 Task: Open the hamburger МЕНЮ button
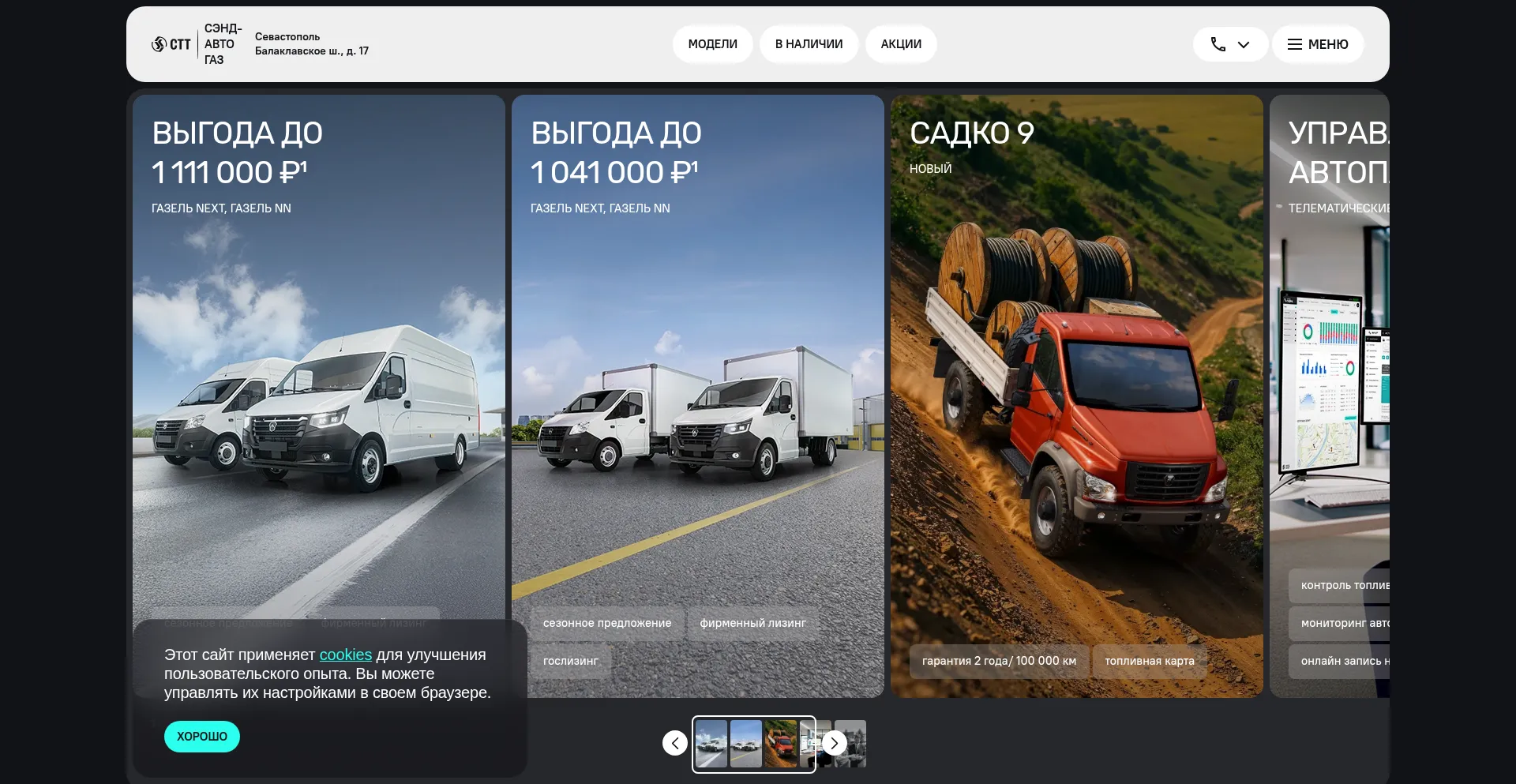point(1317,44)
